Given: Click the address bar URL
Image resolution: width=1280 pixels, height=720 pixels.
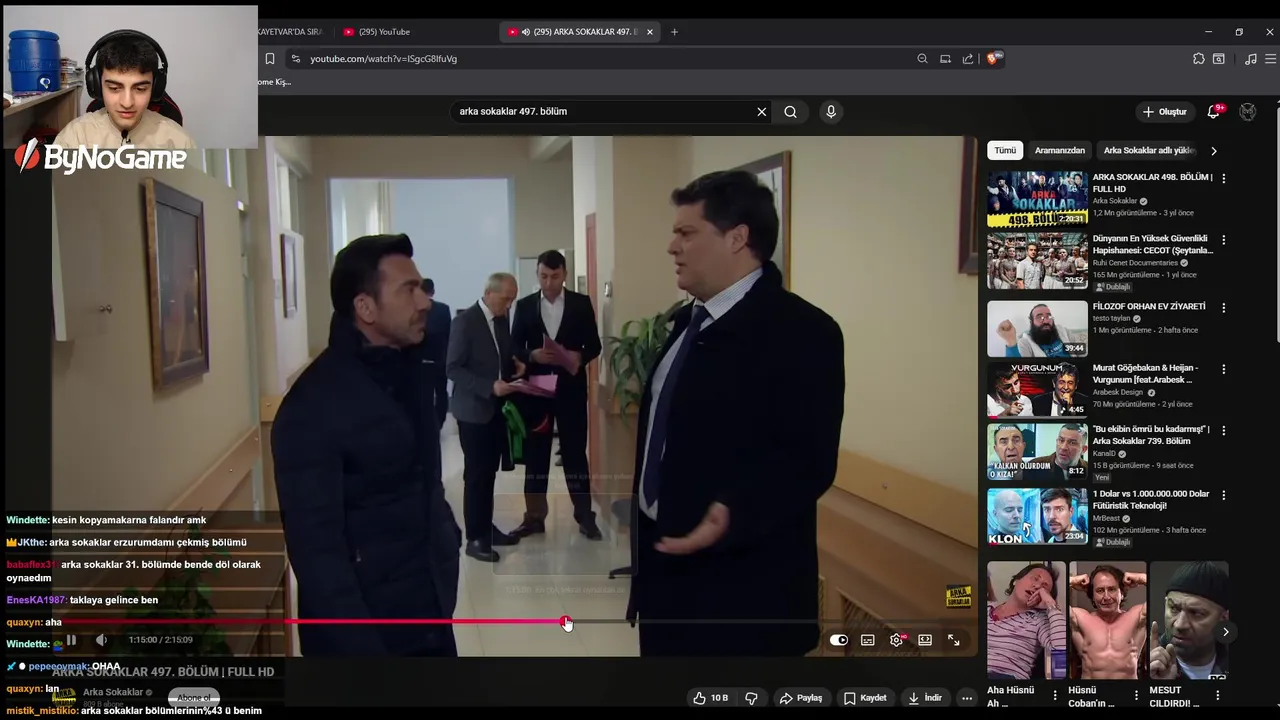Looking at the screenshot, I should coord(383,59).
